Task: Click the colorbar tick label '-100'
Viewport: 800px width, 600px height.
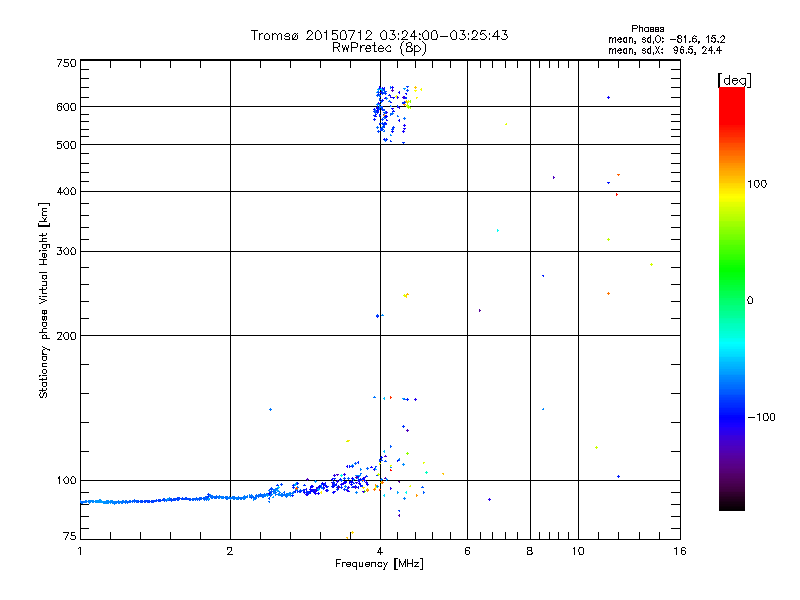Action: [x=761, y=417]
